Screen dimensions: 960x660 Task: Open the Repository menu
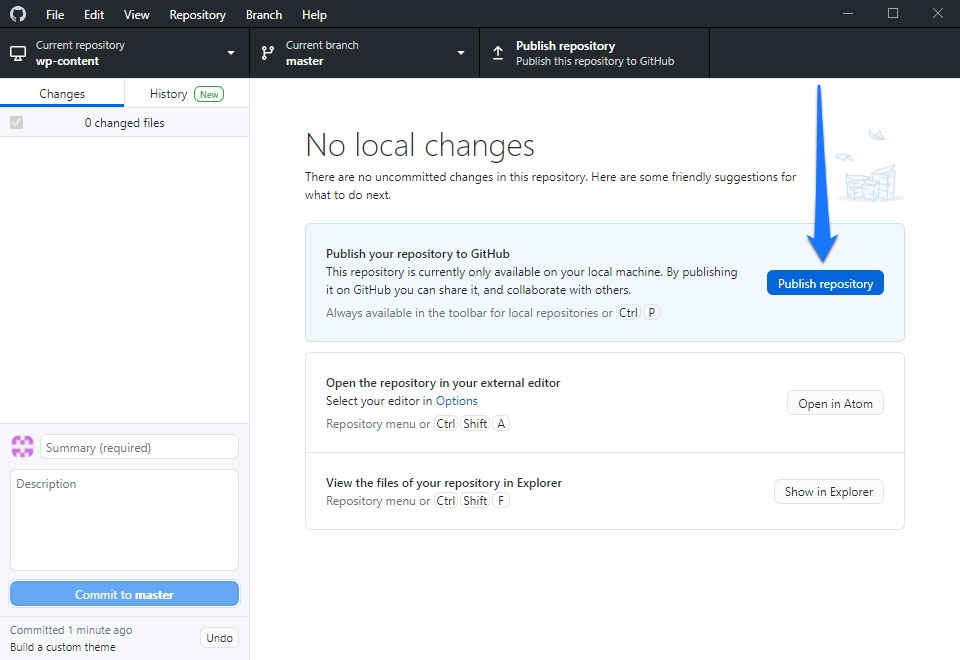tap(197, 15)
